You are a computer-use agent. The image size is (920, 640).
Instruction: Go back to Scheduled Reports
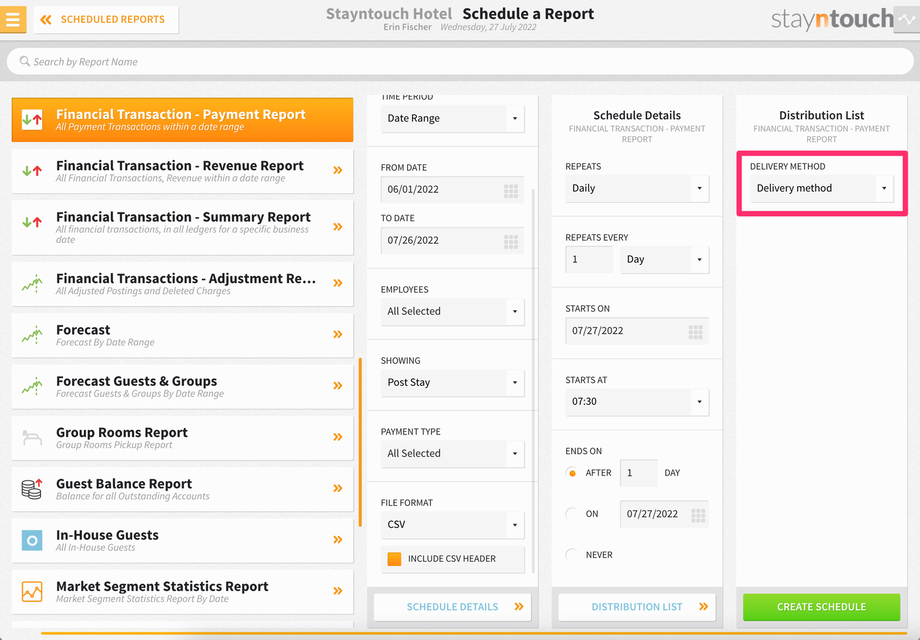click(106, 19)
